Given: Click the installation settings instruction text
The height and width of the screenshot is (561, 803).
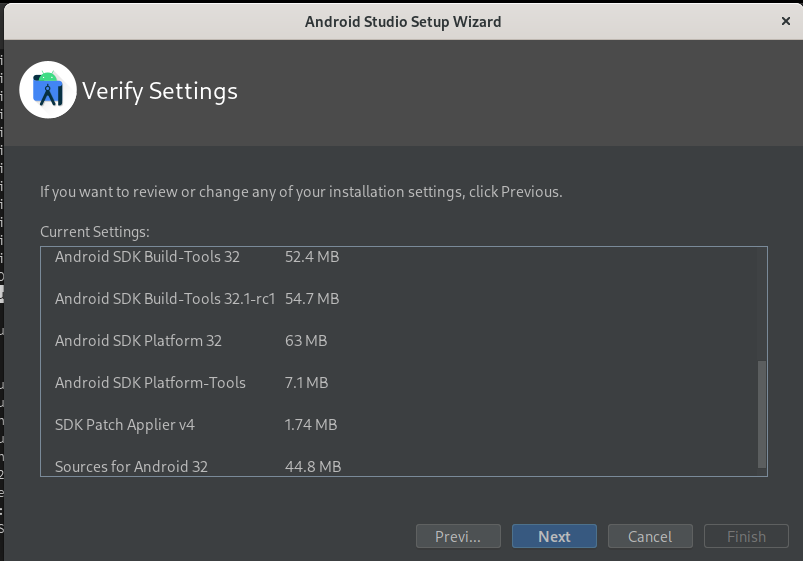Looking at the screenshot, I should tap(301, 192).
